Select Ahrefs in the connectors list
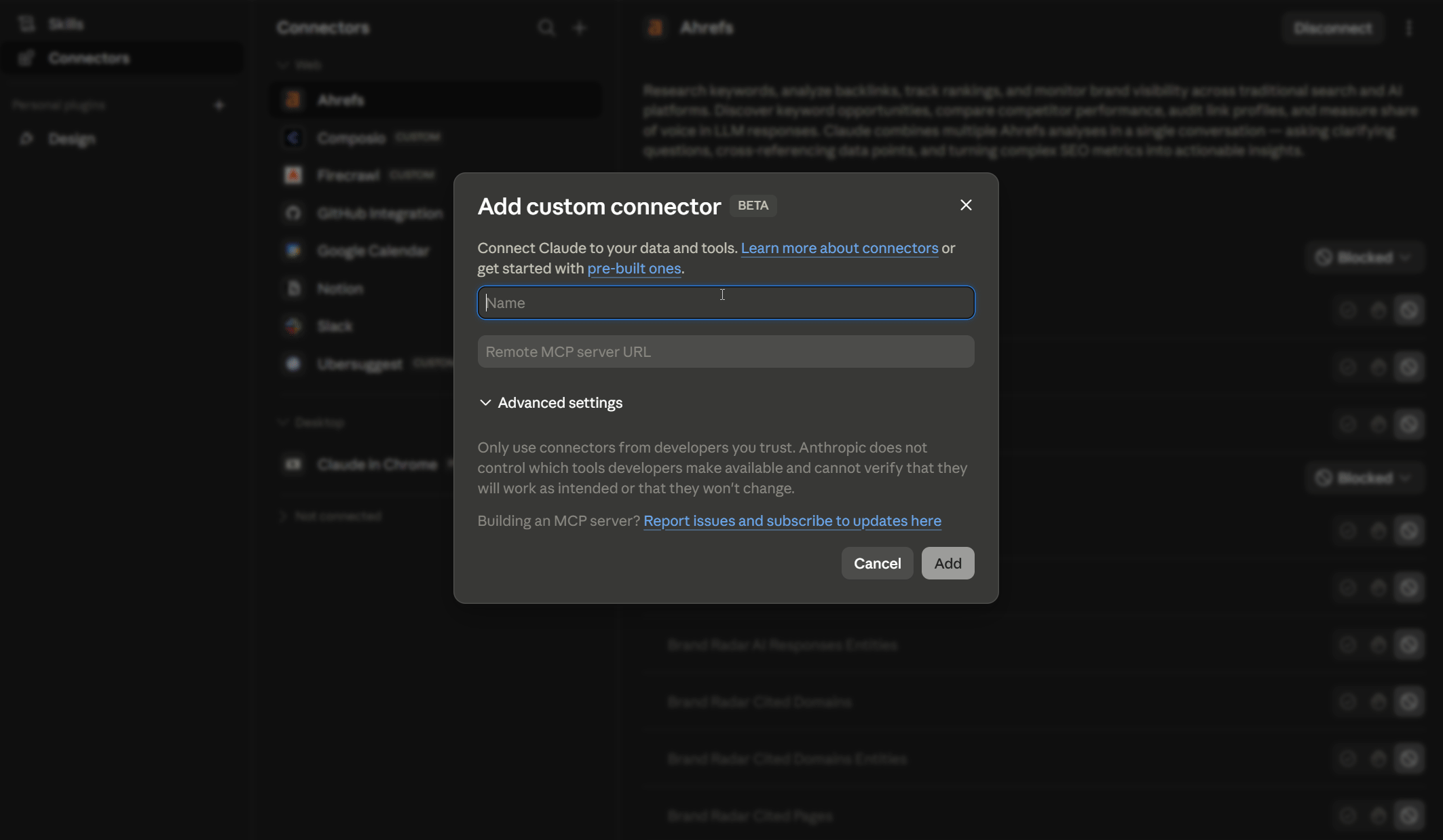This screenshot has height=840, width=1443. pos(435,100)
